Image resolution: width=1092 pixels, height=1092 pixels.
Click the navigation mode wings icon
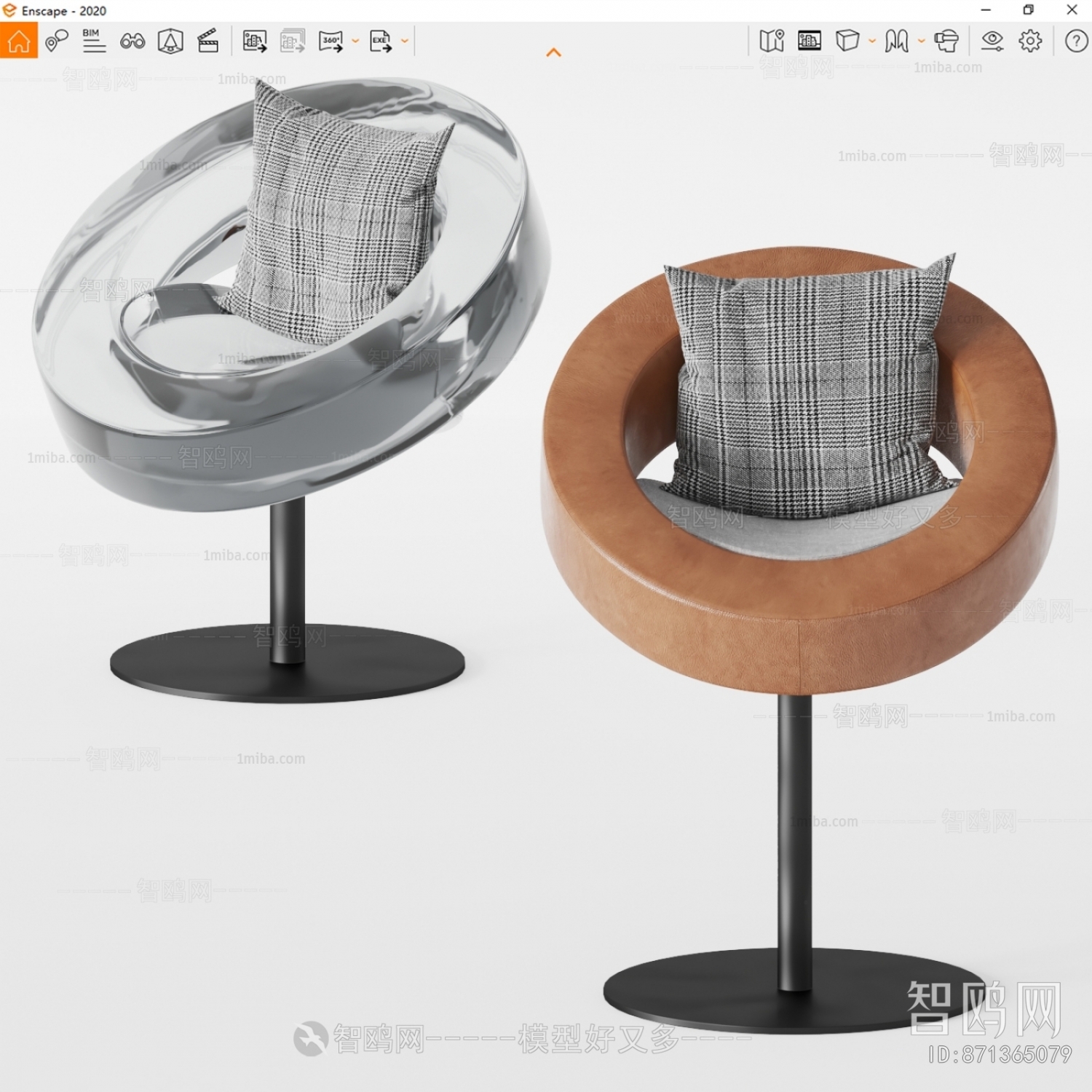[897, 41]
